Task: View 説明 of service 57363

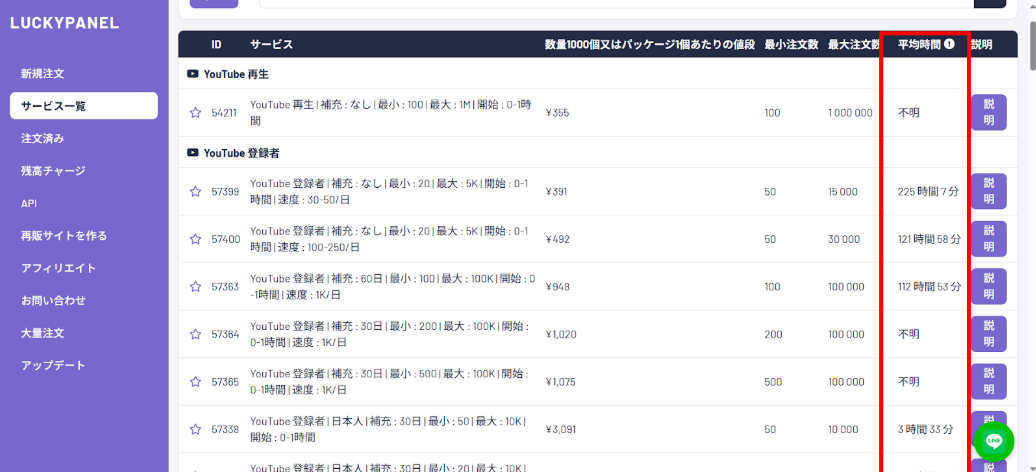Action: click(988, 286)
